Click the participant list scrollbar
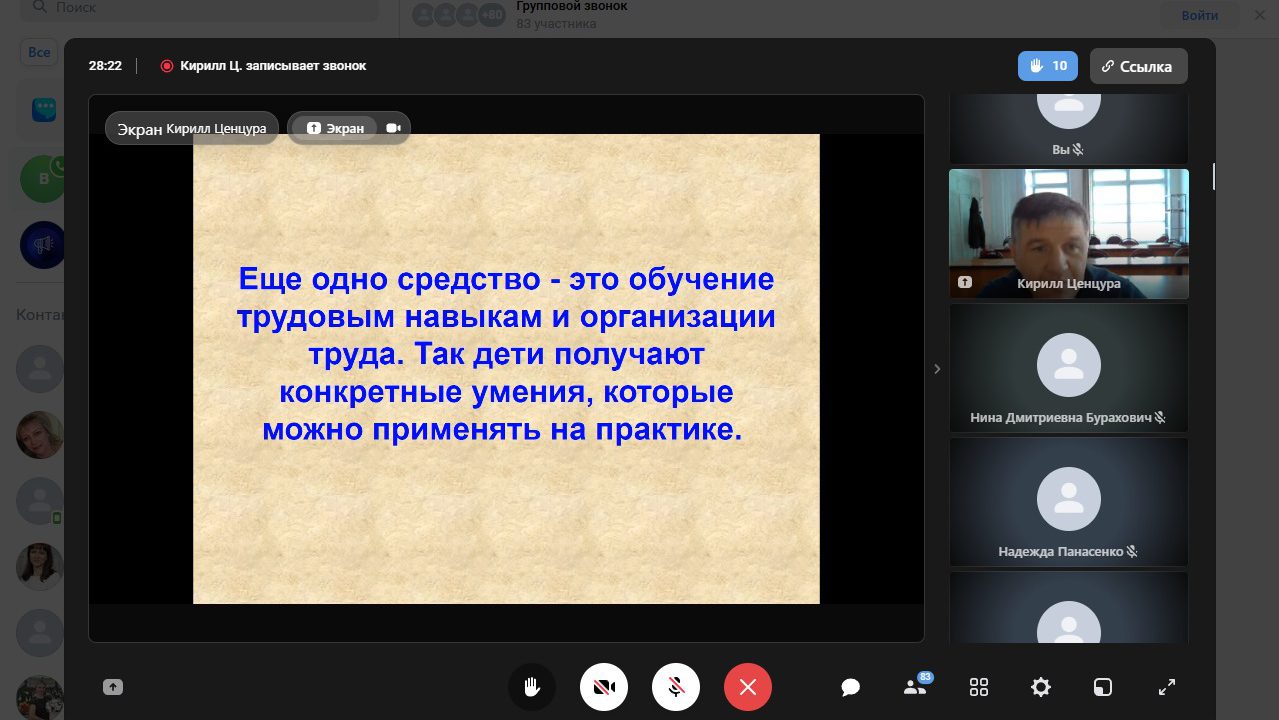The image size is (1279, 720). pos(1214,176)
